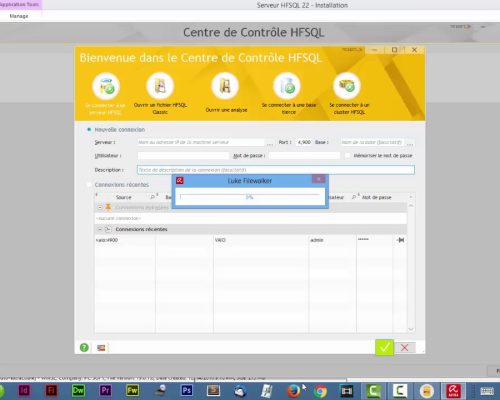Open Adobe Fireworks from the taskbar
Viewport: 500px width, 400px height.
tap(132, 391)
